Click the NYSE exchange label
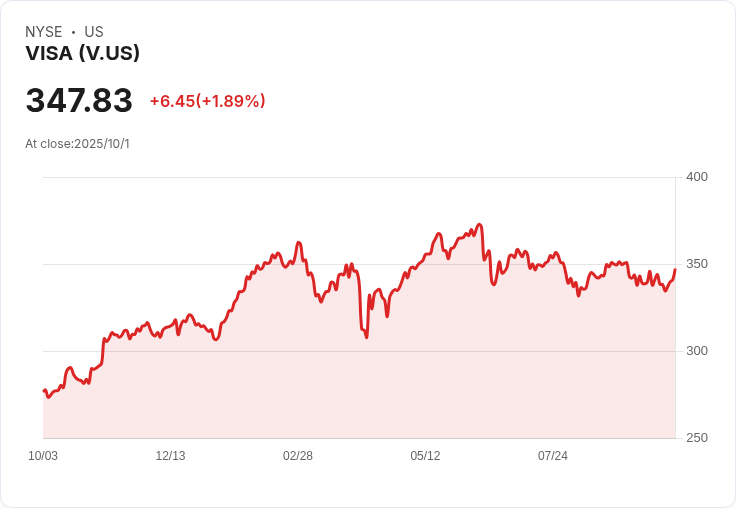The height and width of the screenshot is (508, 736). 44,32
